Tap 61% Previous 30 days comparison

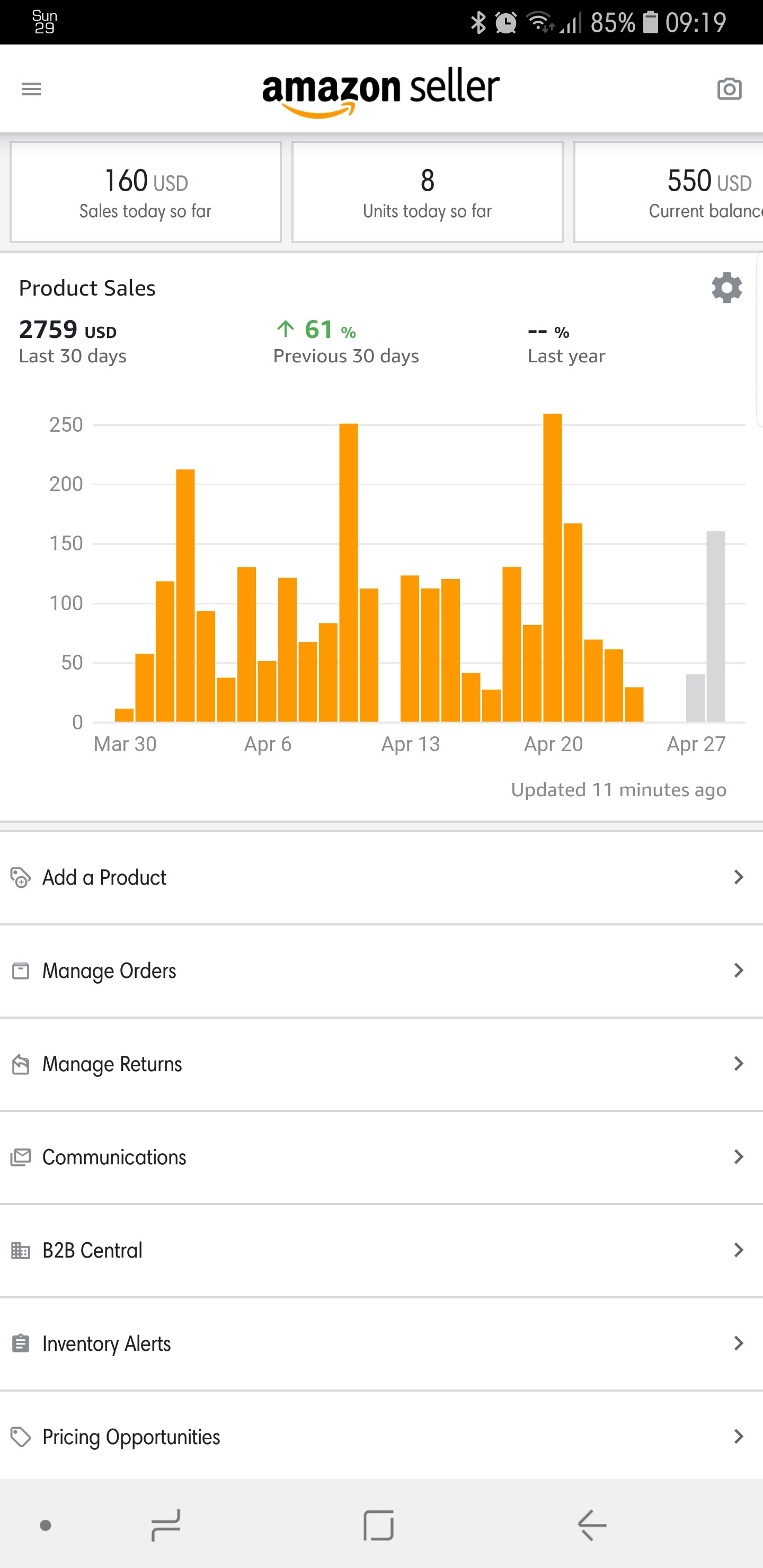pyautogui.click(x=346, y=342)
